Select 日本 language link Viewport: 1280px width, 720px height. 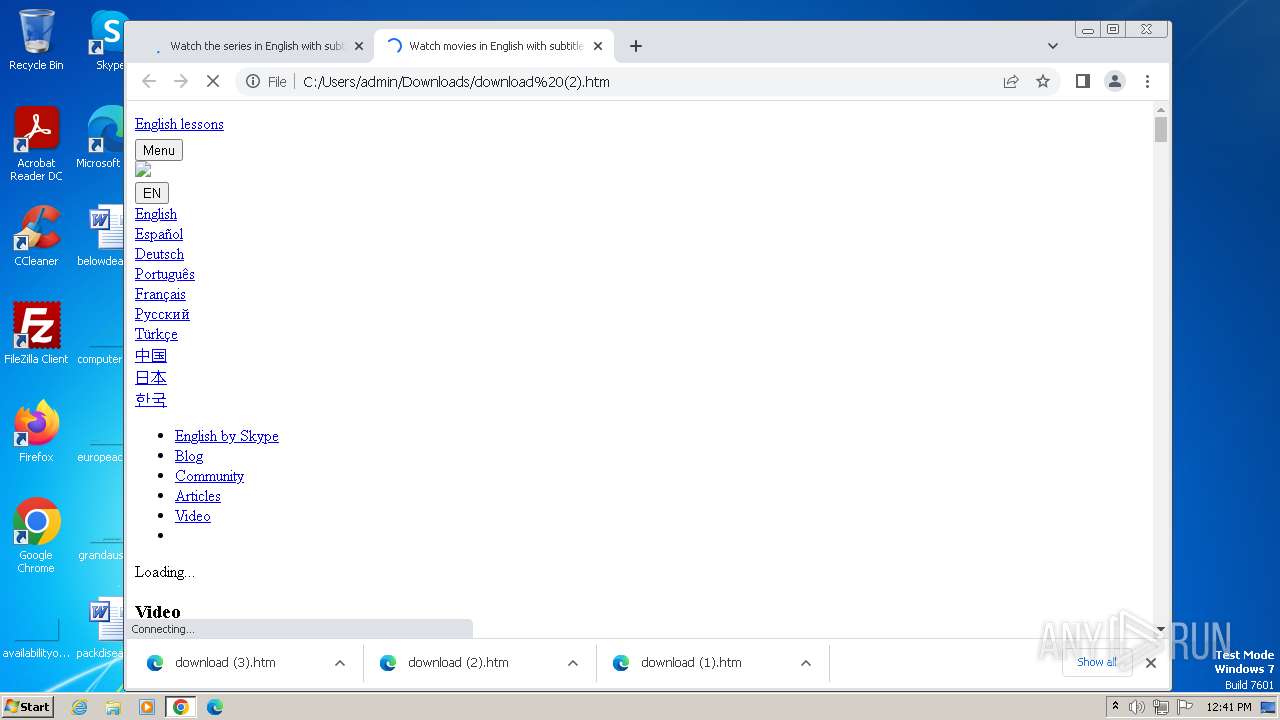[x=151, y=378]
